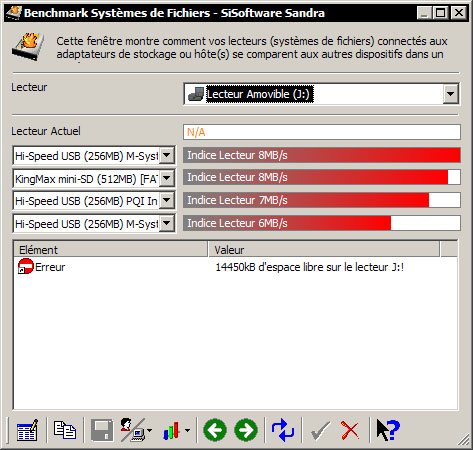The image size is (473, 450).
Task: Refresh results with the blue arrows icon
Action: 283,430
